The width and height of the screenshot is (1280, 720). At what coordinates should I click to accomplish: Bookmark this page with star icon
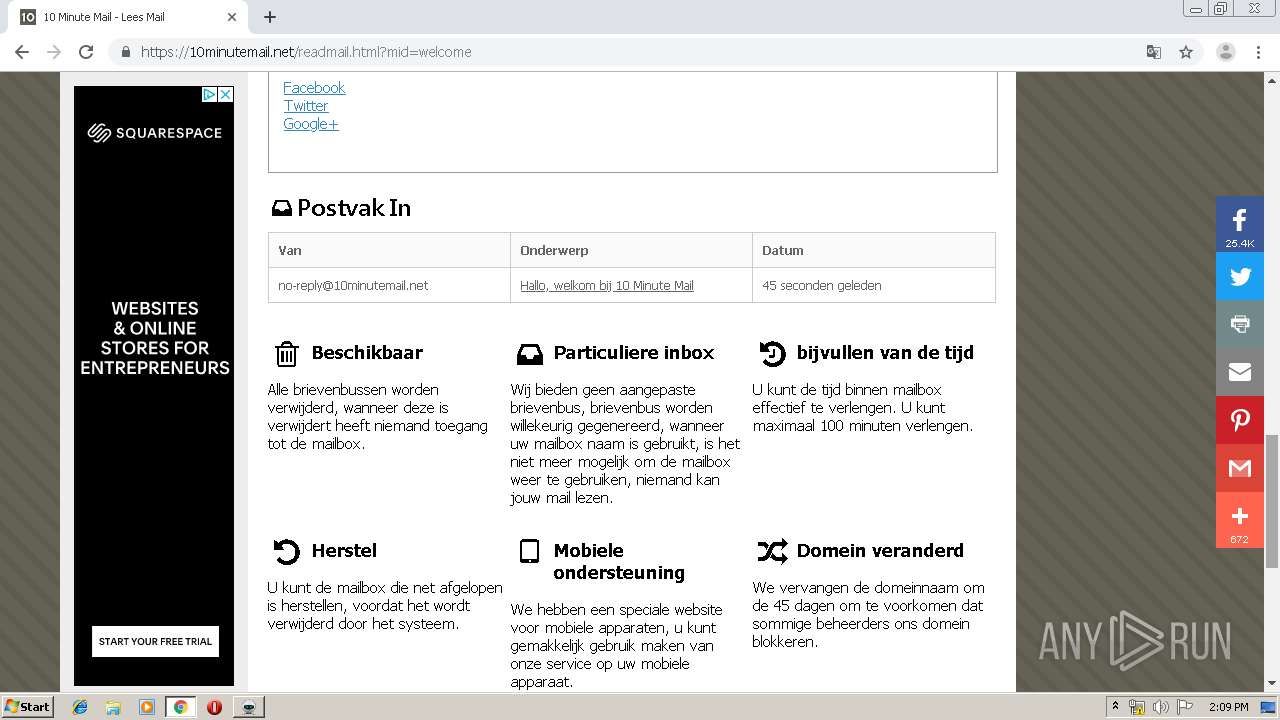coord(1186,52)
